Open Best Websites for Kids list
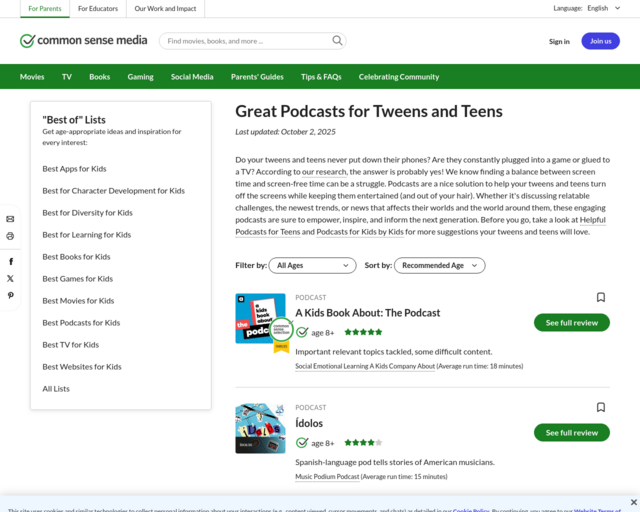Image resolution: width=640 pixels, height=512 pixels. [x=82, y=367]
